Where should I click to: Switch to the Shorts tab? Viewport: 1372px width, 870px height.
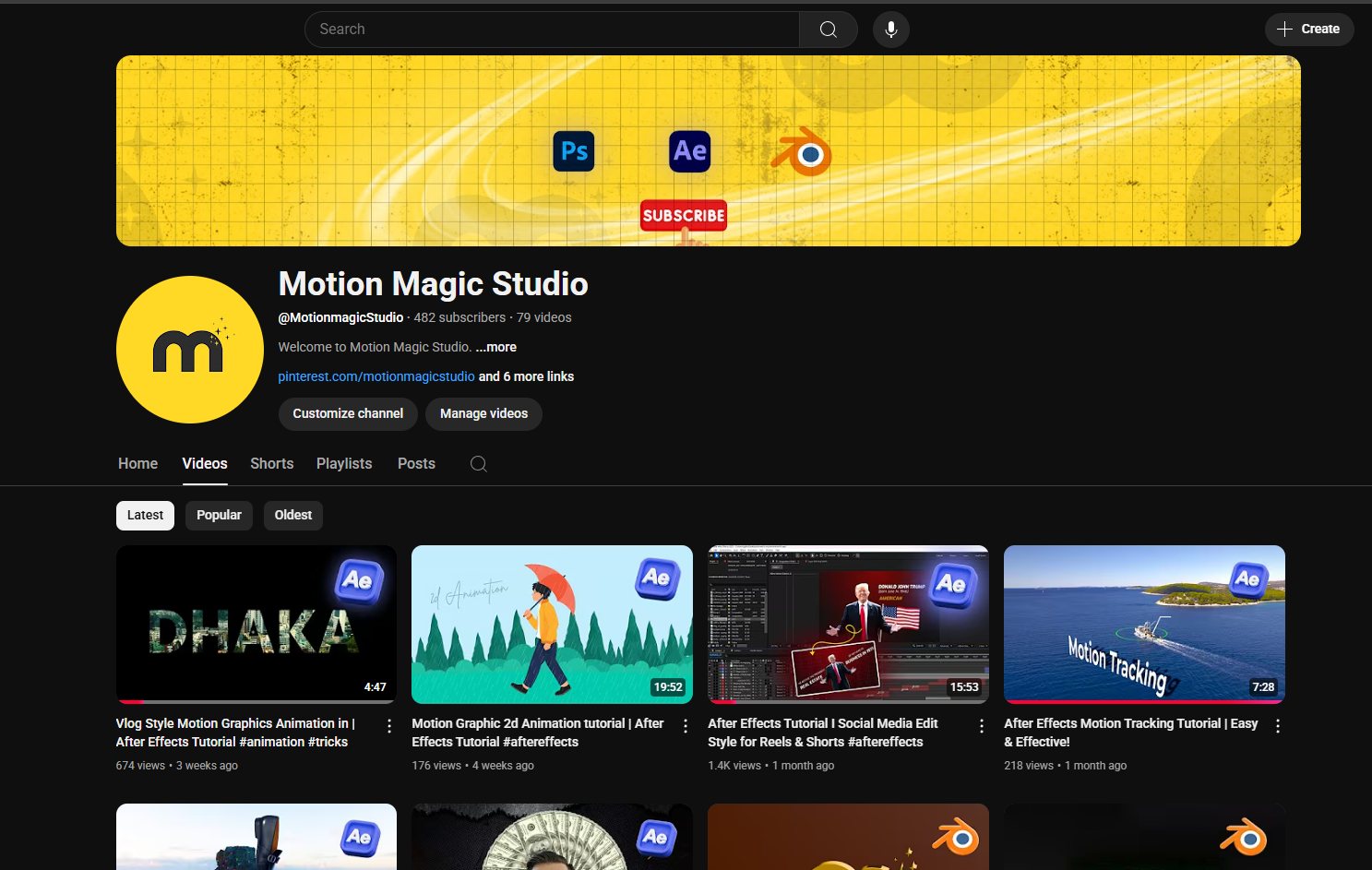tap(272, 464)
